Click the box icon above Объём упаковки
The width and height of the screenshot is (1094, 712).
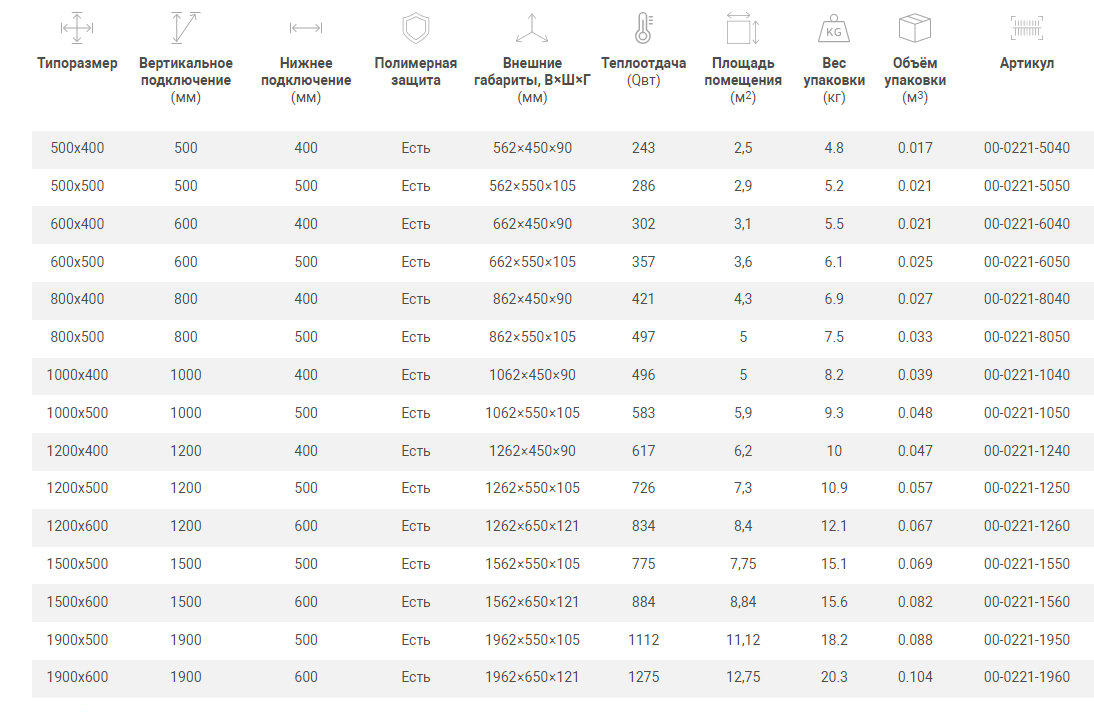(914, 27)
